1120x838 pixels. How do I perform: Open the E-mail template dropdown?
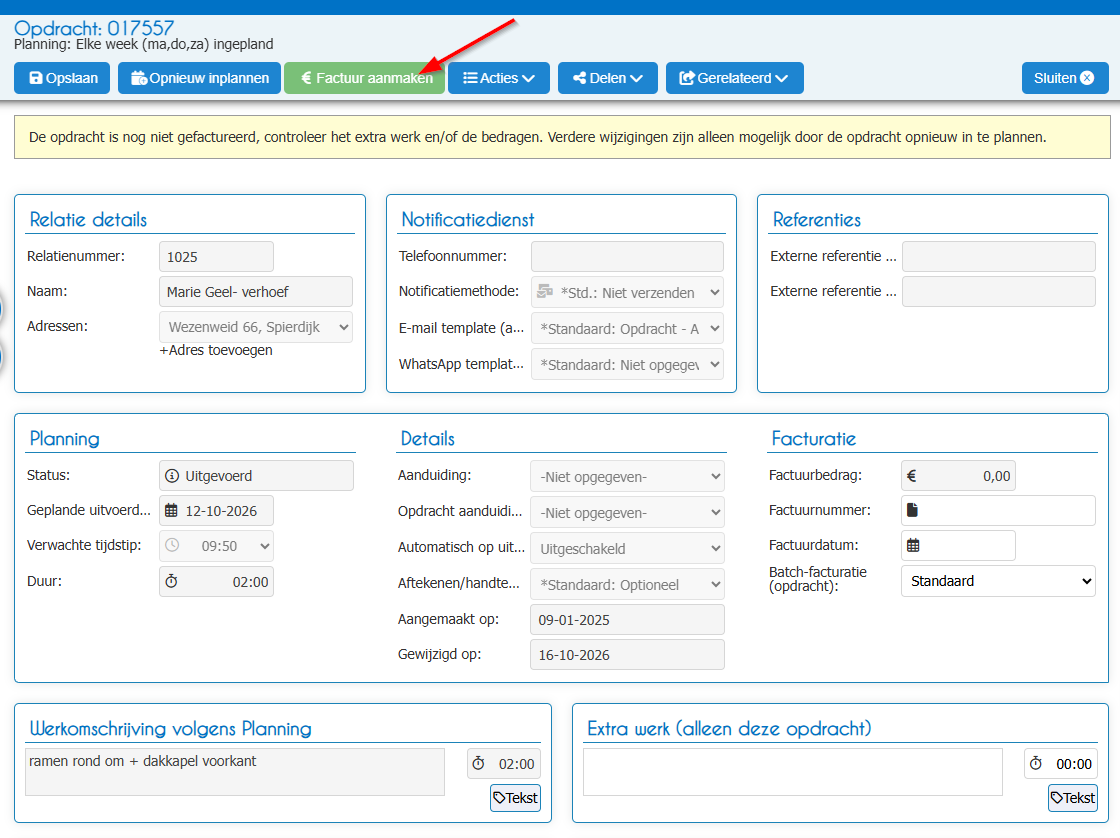pyautogui.click(x=627, y=329)
